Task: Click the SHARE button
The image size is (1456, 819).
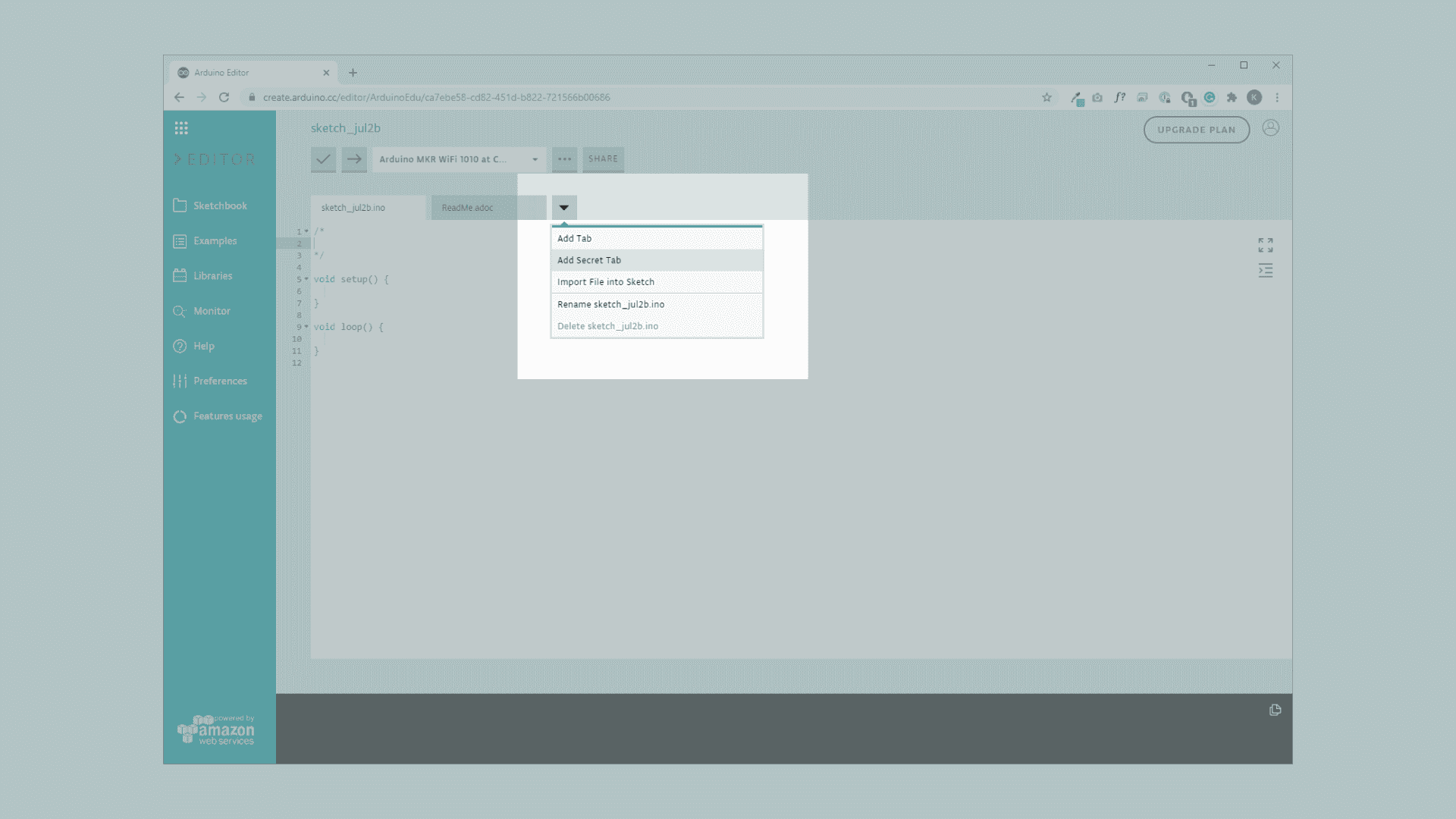Action: (x=603, y=159)
